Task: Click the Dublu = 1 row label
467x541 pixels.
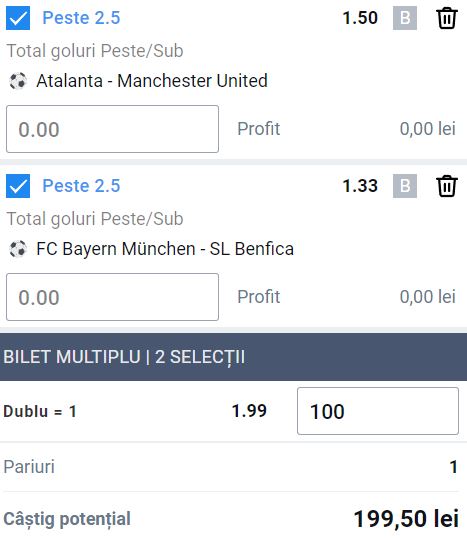Action: click(x=40, y=411)
